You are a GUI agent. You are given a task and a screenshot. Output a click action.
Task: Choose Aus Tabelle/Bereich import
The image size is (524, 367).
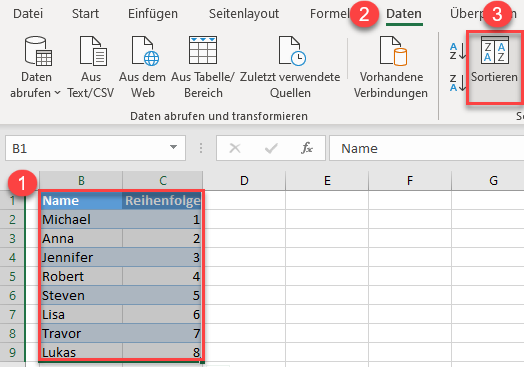pyautogui.click(x=203, y=67)
